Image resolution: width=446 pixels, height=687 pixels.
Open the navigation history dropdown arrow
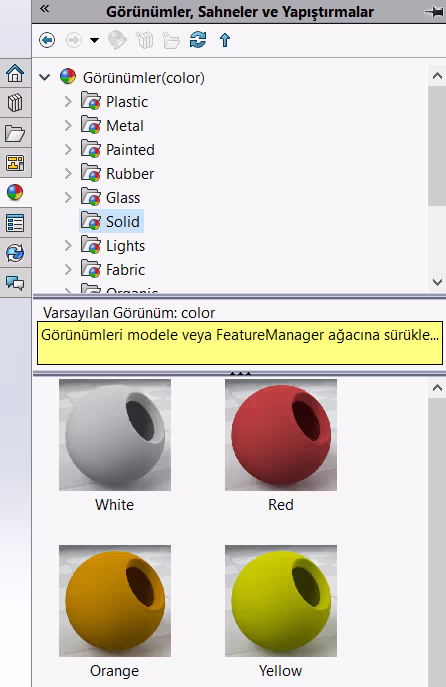(x=94, y=40)
